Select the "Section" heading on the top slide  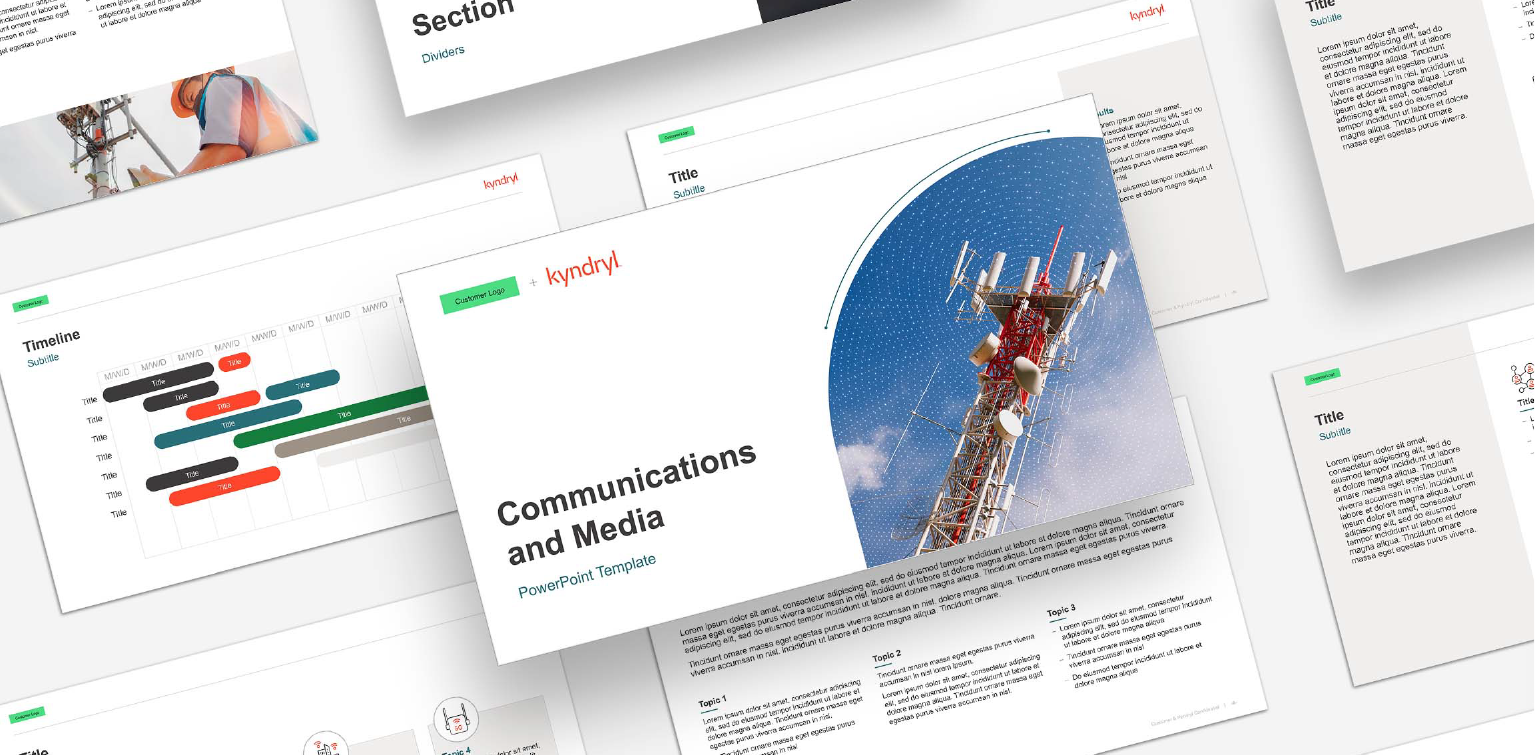point(463,16)
